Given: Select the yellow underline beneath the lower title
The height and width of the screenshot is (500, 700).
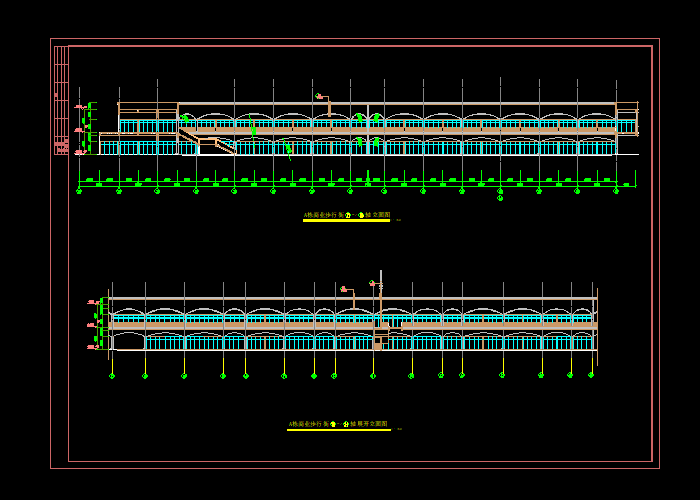Looking at the screenshot, I should [338, 430].
